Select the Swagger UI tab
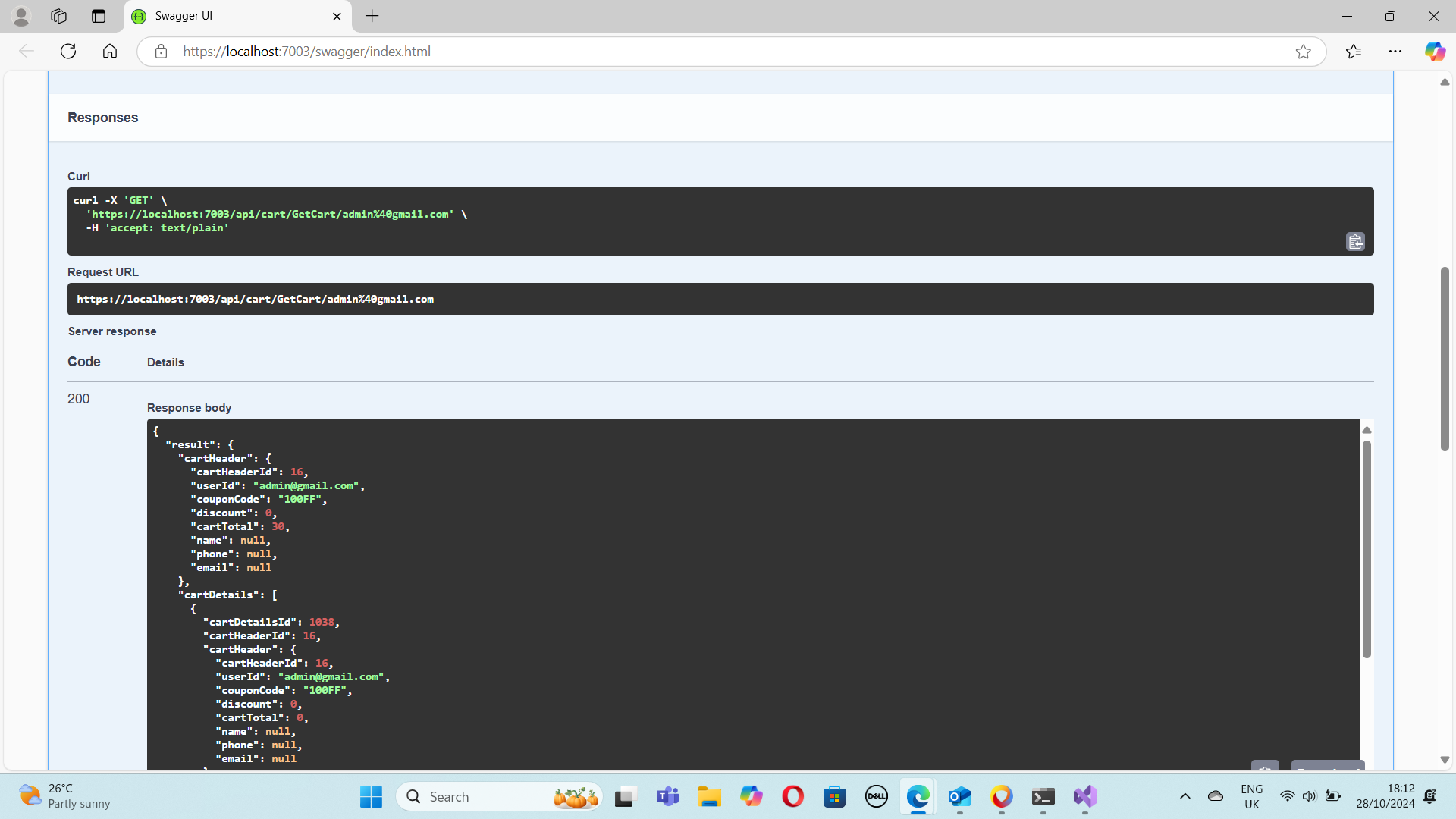The width and height of the screenshot is (1456, 819). pos(238,16)
